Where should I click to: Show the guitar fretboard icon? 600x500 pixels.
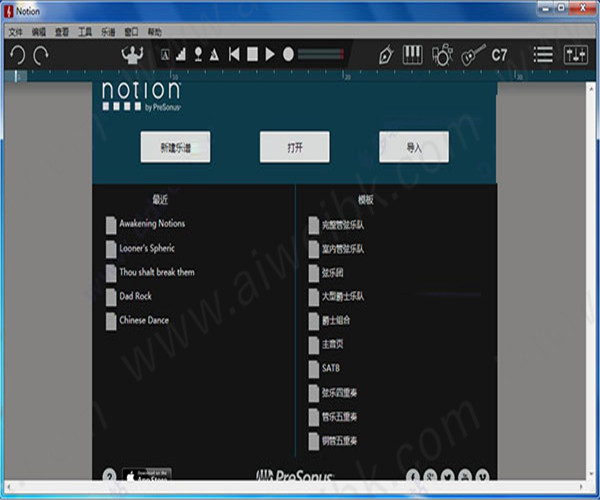[473, 55]
